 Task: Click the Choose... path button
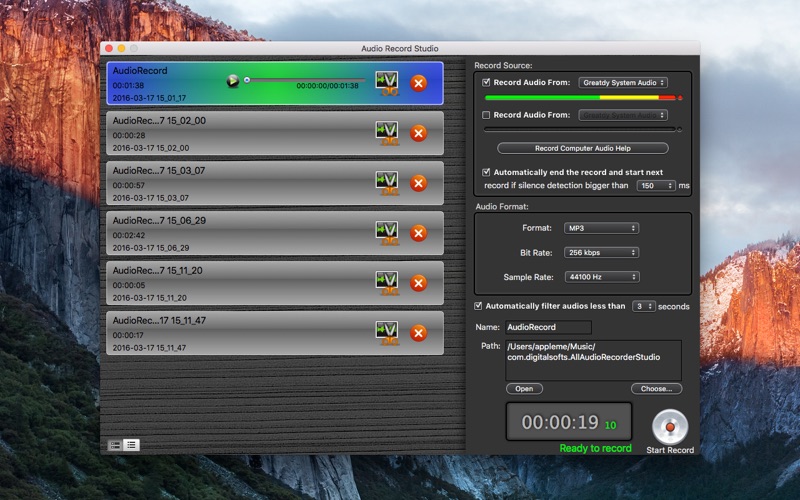pos(656,389)
